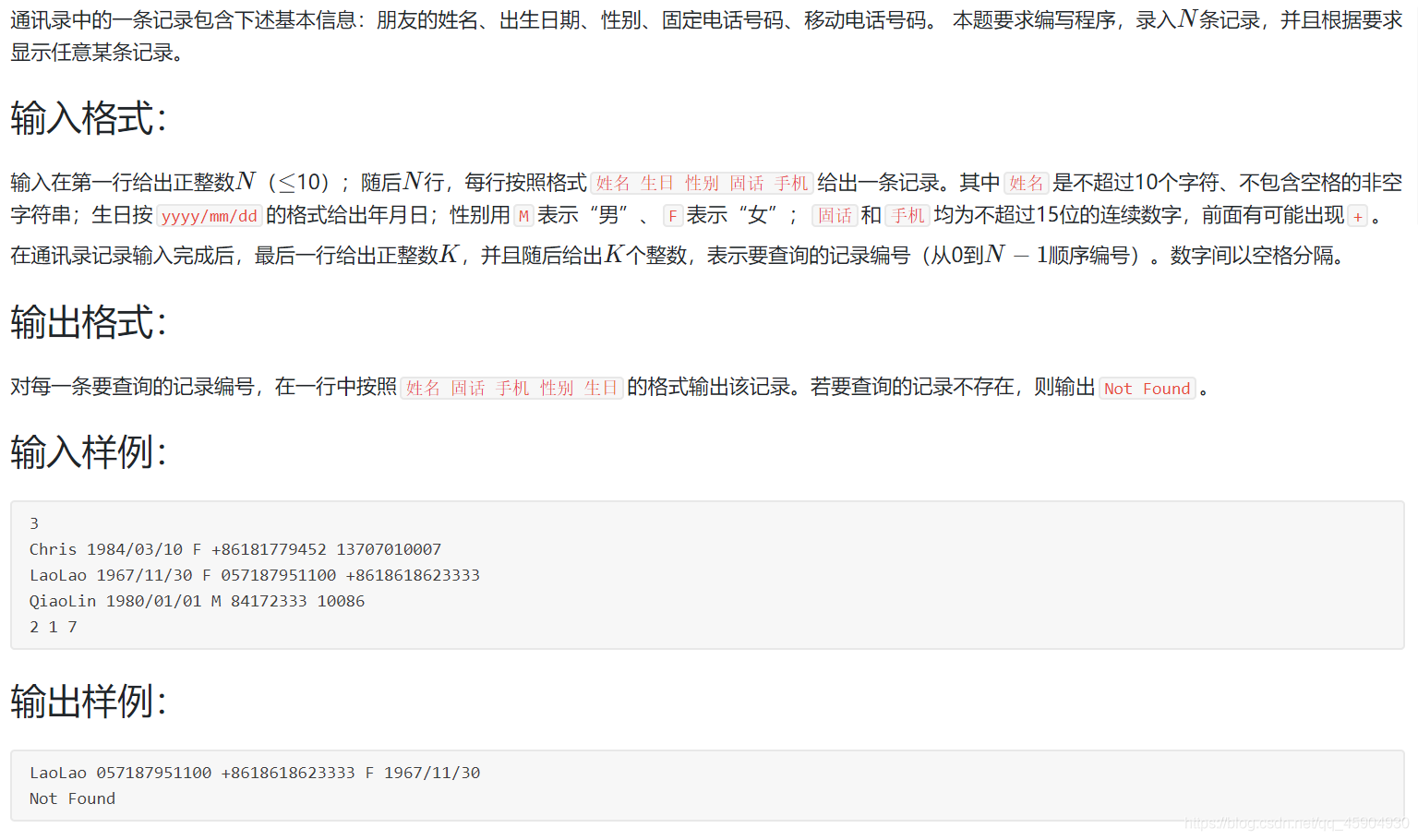Click the standalone 手机 code before 均为不超过15位
This screenshot has height=840, width=1418.
[x=907, y=216]
